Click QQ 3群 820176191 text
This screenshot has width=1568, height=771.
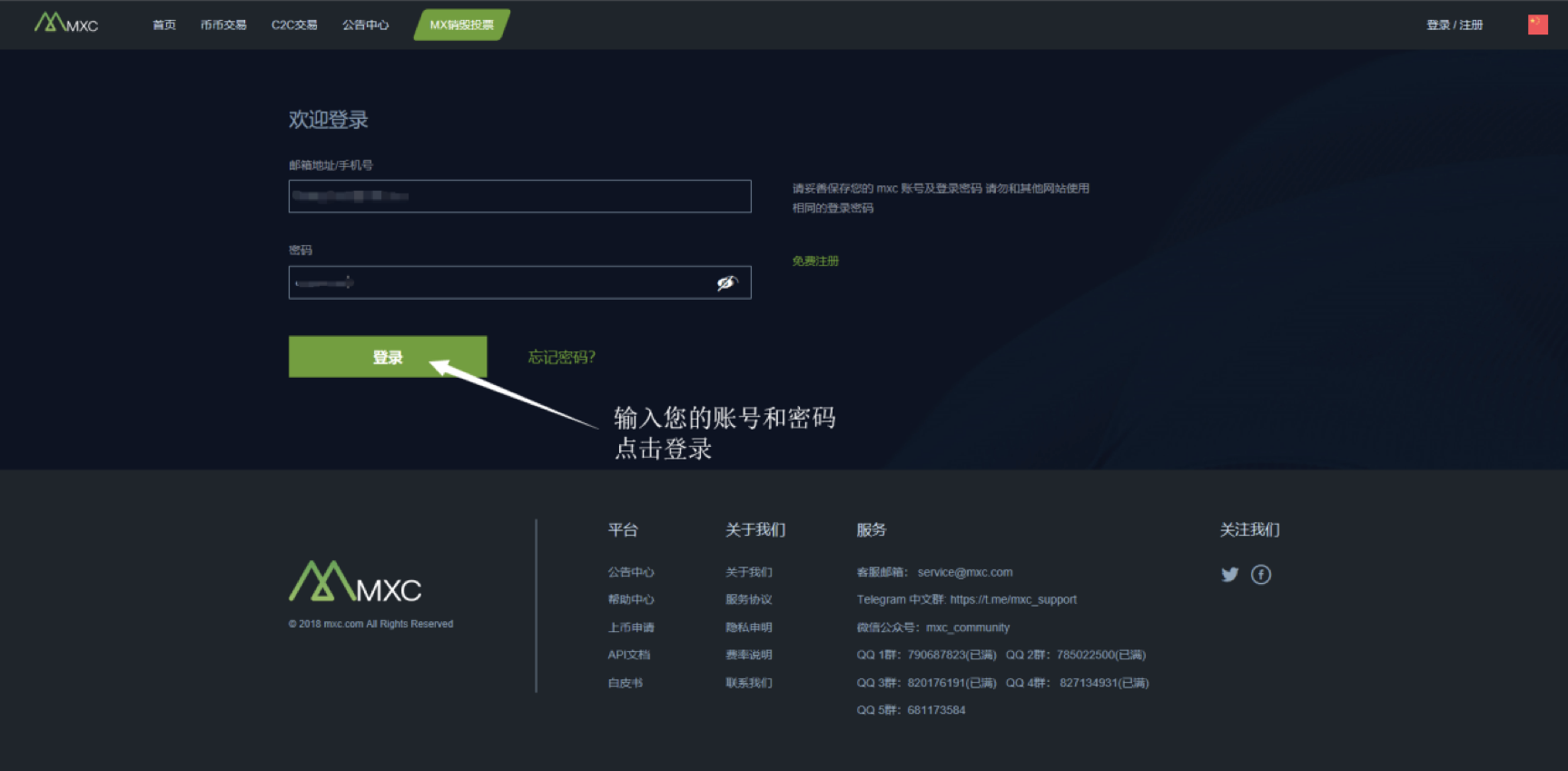tap(926, 683)
